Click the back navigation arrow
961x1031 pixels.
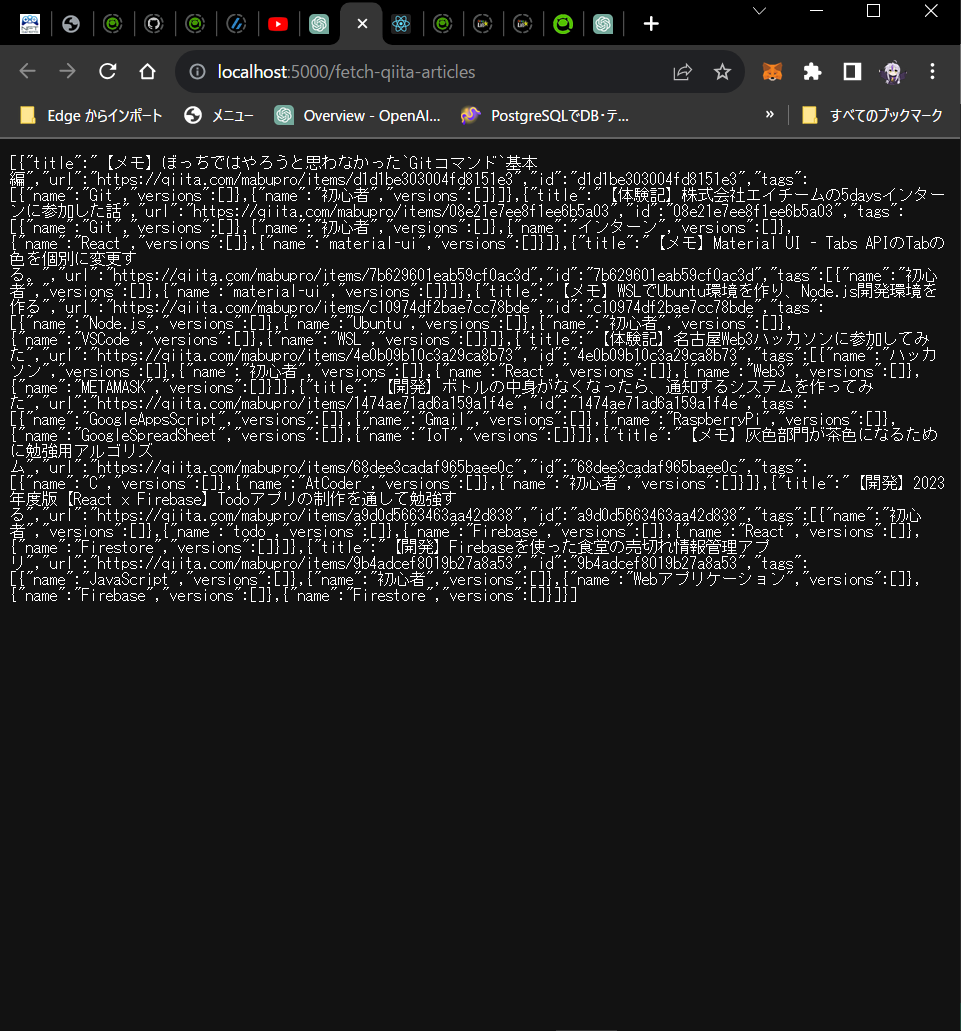tap(27, 72)
